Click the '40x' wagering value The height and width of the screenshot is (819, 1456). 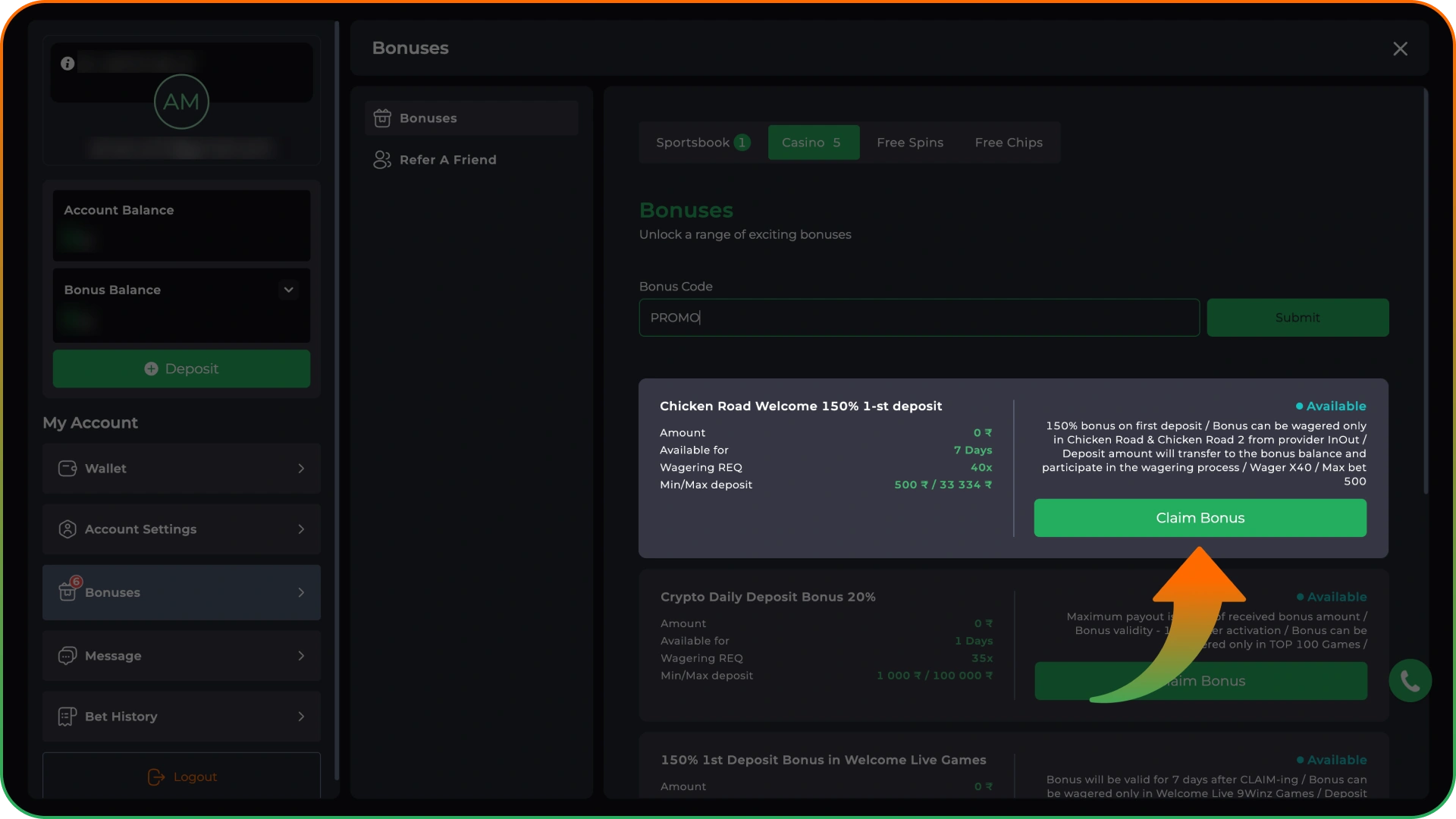981,467
